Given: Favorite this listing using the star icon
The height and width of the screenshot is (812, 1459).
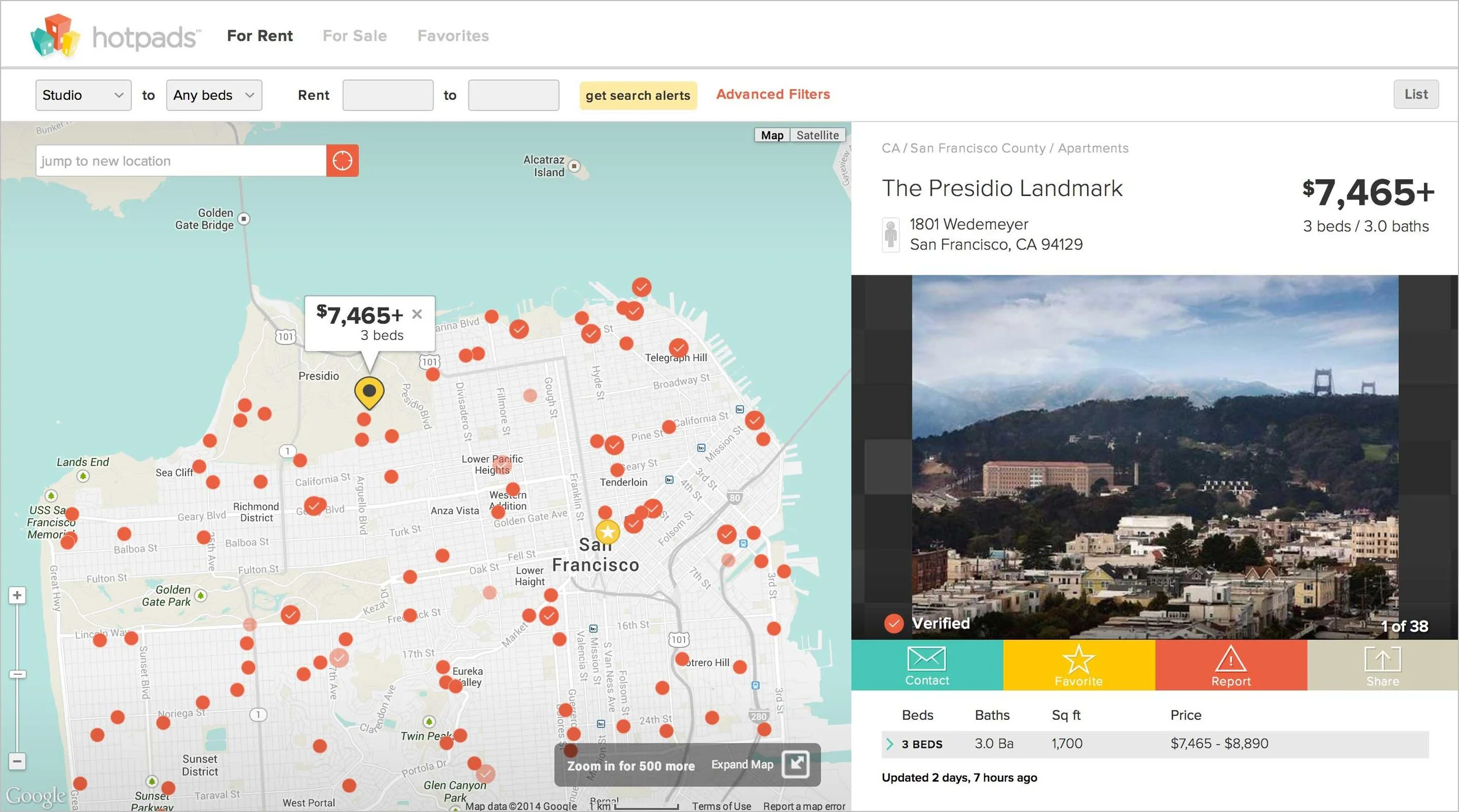Looking at the screenshot, I should 1078,661.
